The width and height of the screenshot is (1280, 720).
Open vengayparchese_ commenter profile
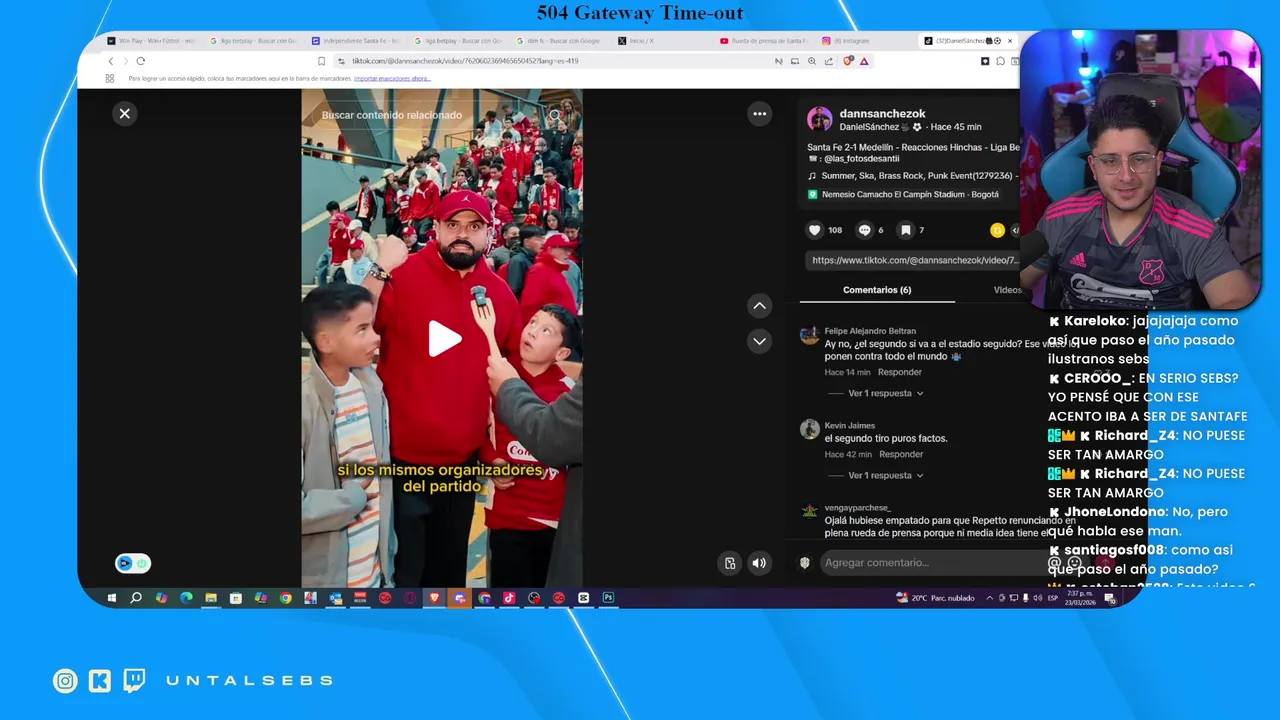(x=857, y=508)
